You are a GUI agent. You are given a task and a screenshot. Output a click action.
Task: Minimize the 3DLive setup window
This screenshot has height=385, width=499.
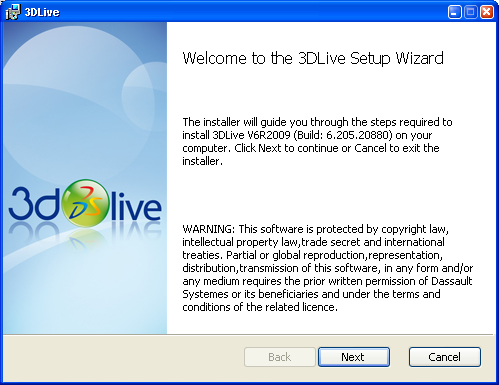[x=455, y=12]
